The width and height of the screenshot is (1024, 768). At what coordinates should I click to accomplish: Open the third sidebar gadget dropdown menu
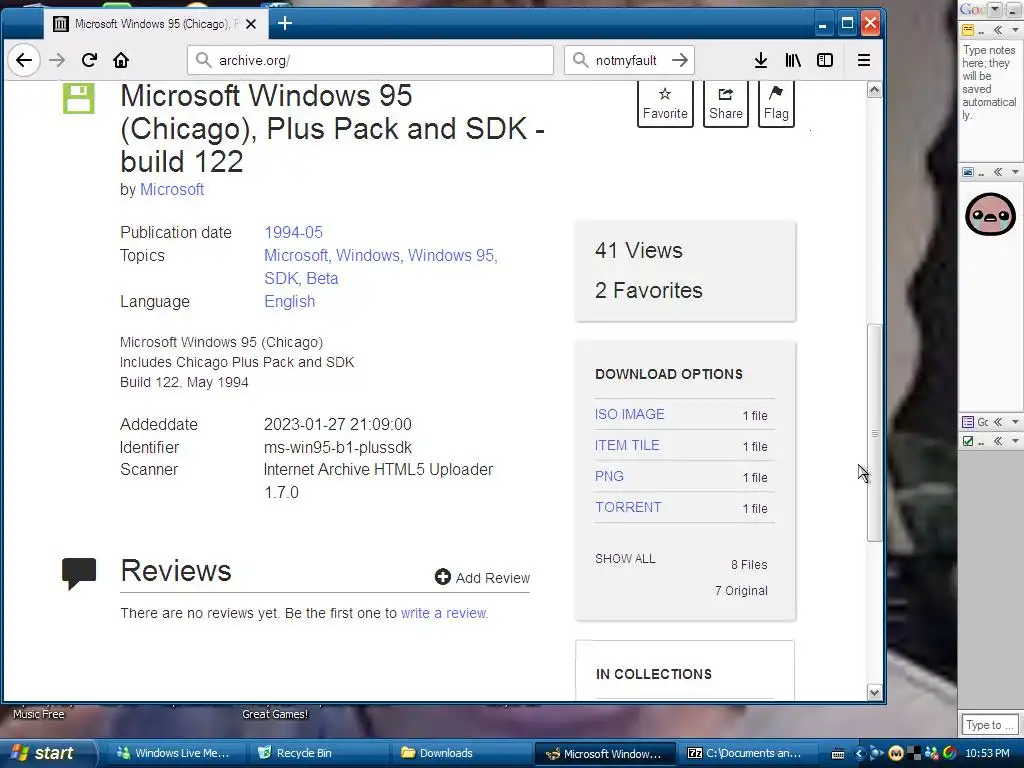[1015, 422]
